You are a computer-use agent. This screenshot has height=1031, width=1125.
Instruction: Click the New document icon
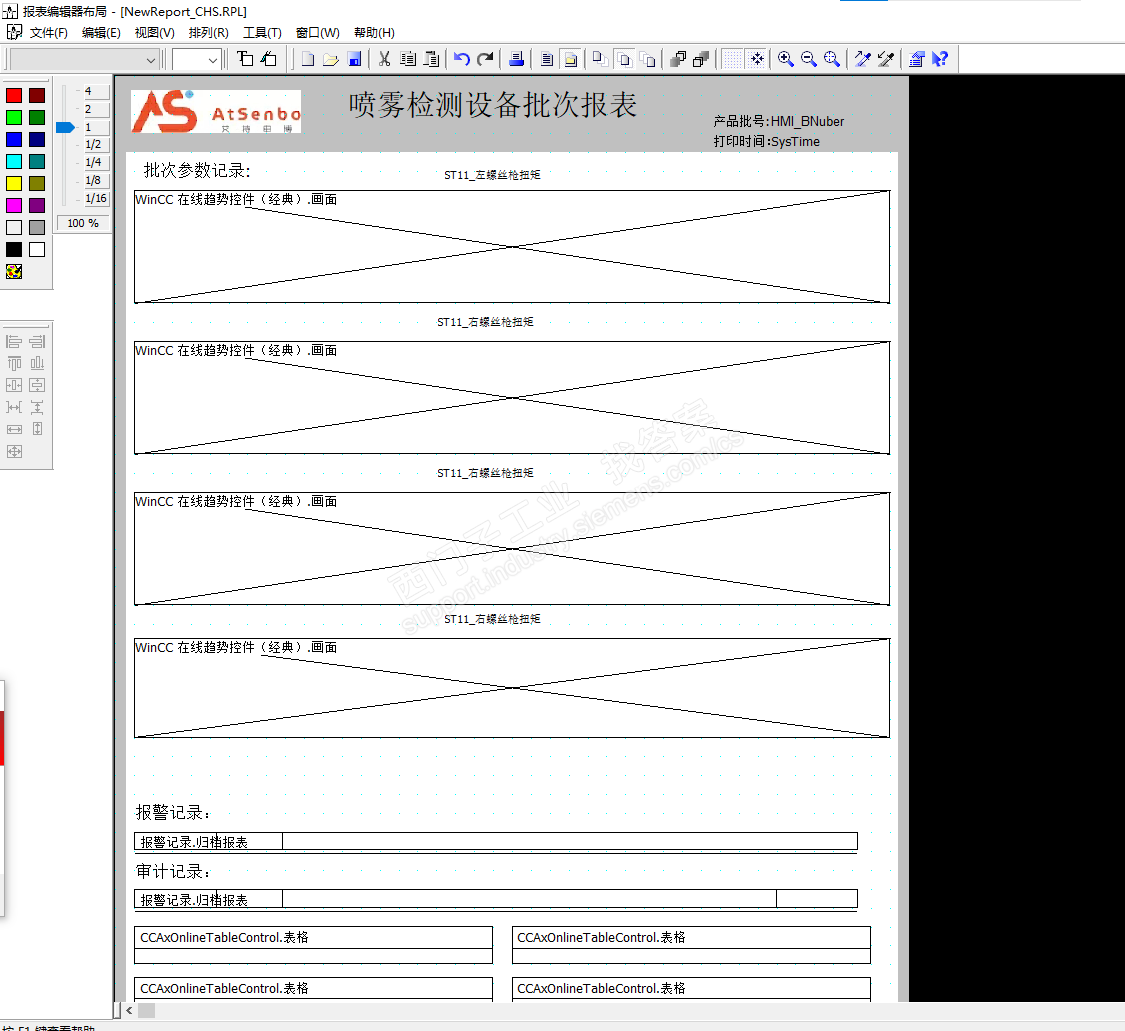tap(308, 59)
